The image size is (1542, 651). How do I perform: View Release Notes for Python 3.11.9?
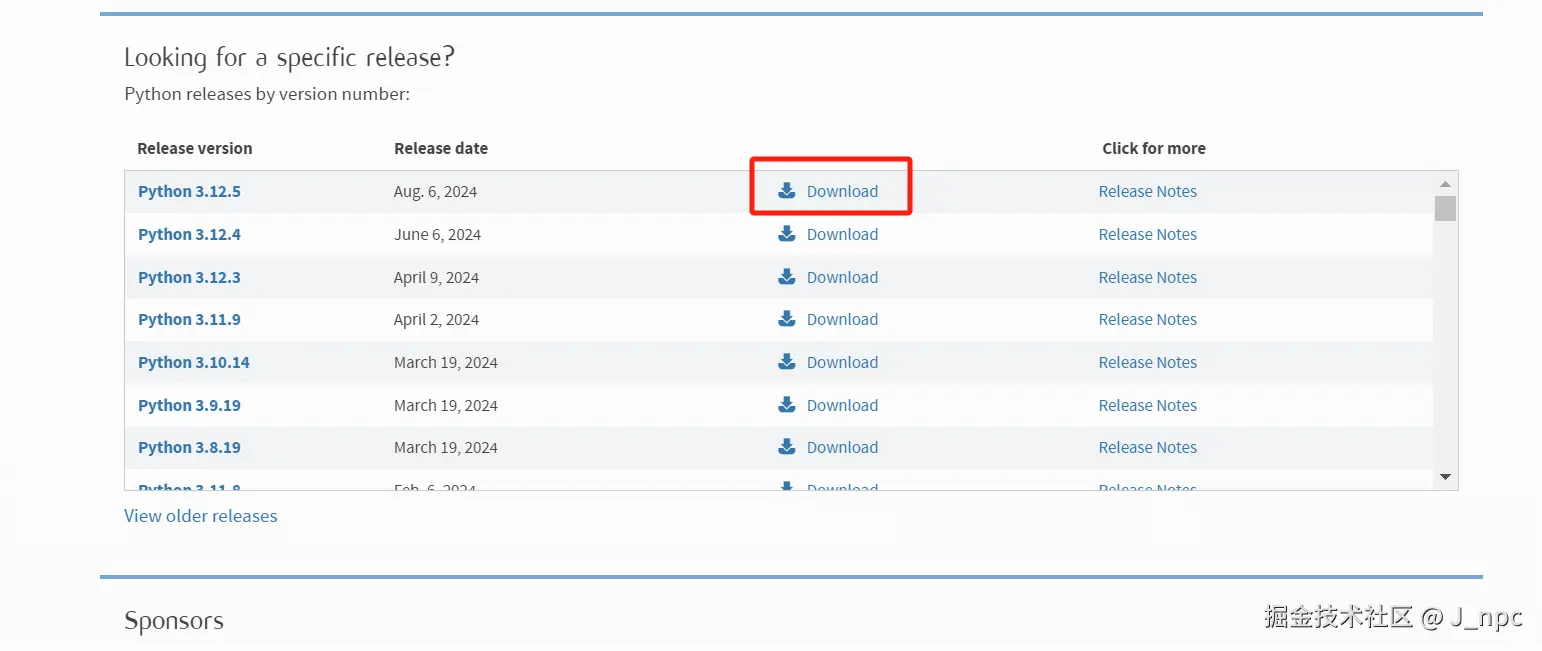pos(1147,319)
